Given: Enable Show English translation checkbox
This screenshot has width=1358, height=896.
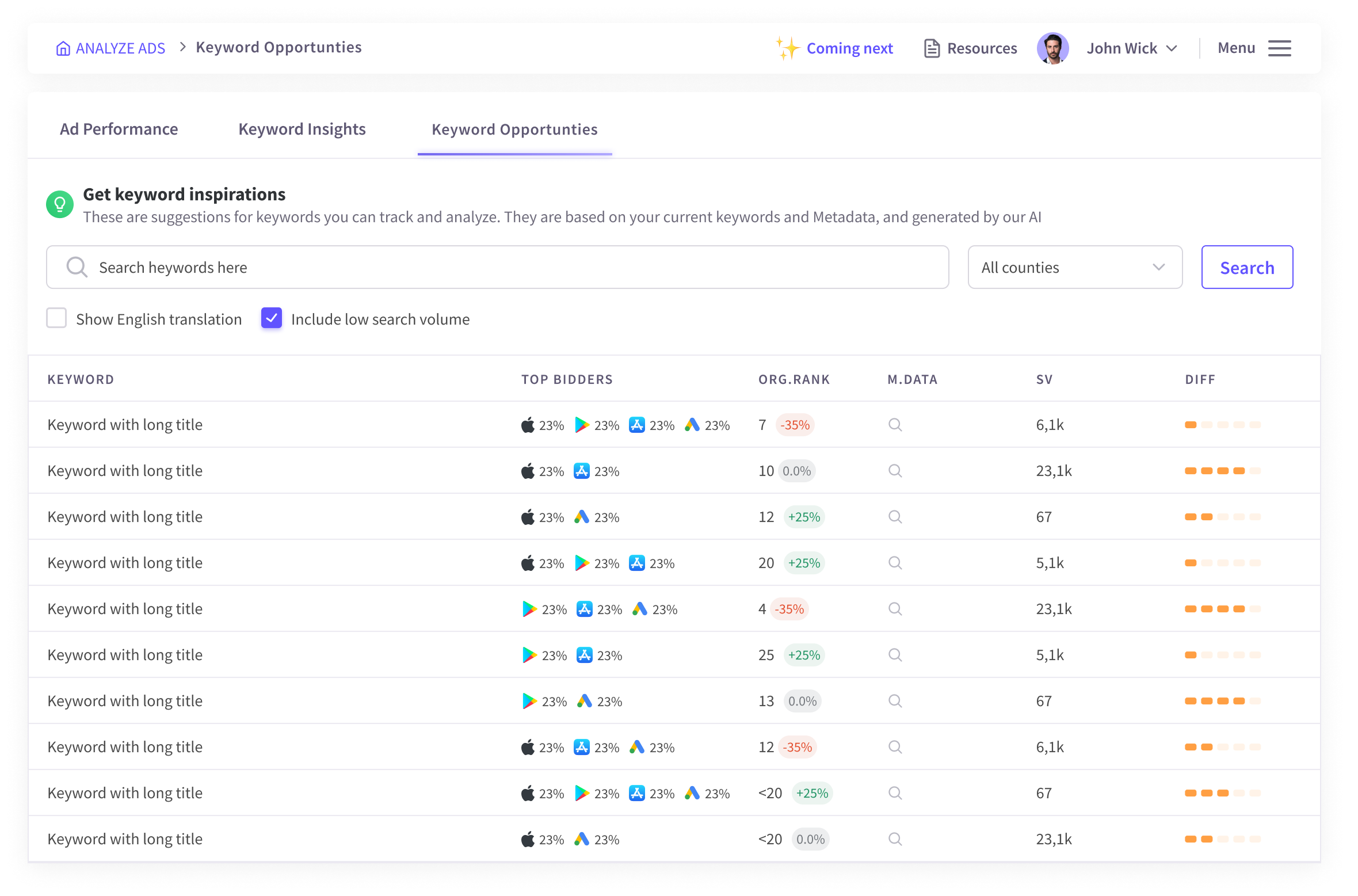Looking at the screenshot, I should coord(56,318).
